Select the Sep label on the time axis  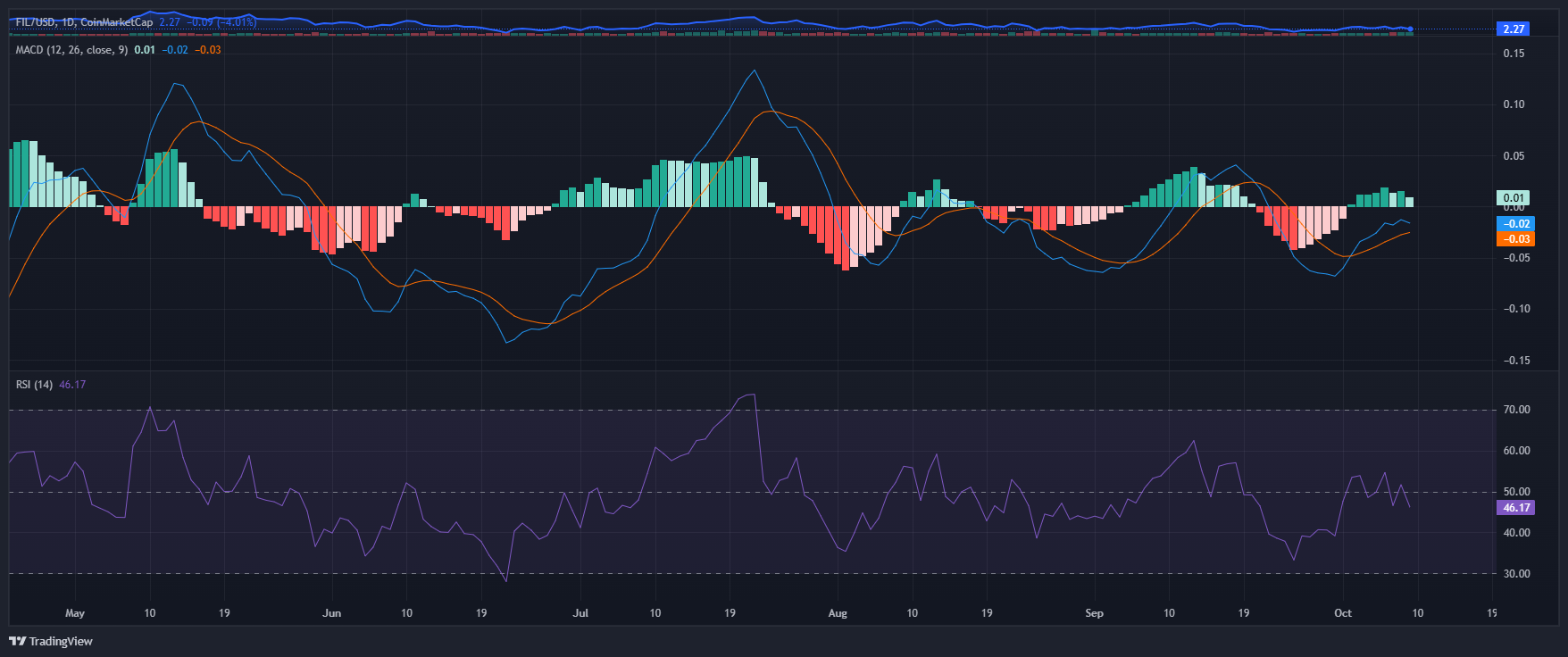click(1094, 613)
